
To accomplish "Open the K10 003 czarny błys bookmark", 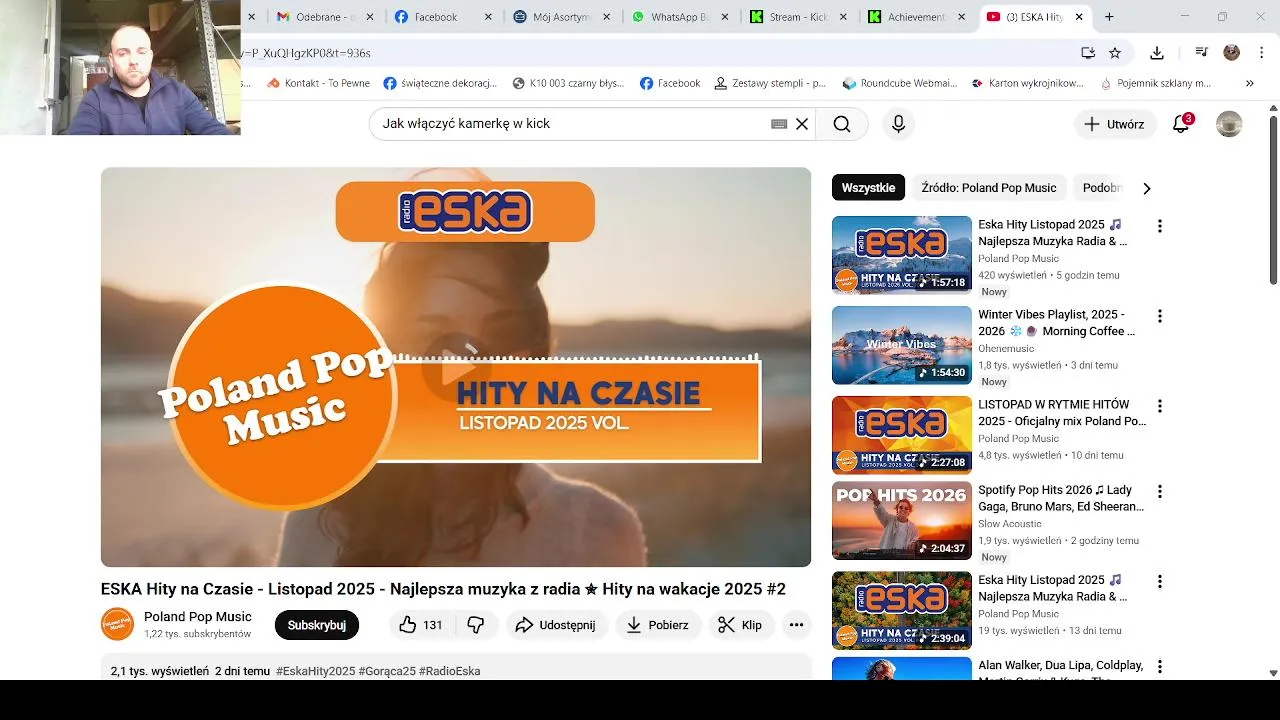I will point(568,83).
